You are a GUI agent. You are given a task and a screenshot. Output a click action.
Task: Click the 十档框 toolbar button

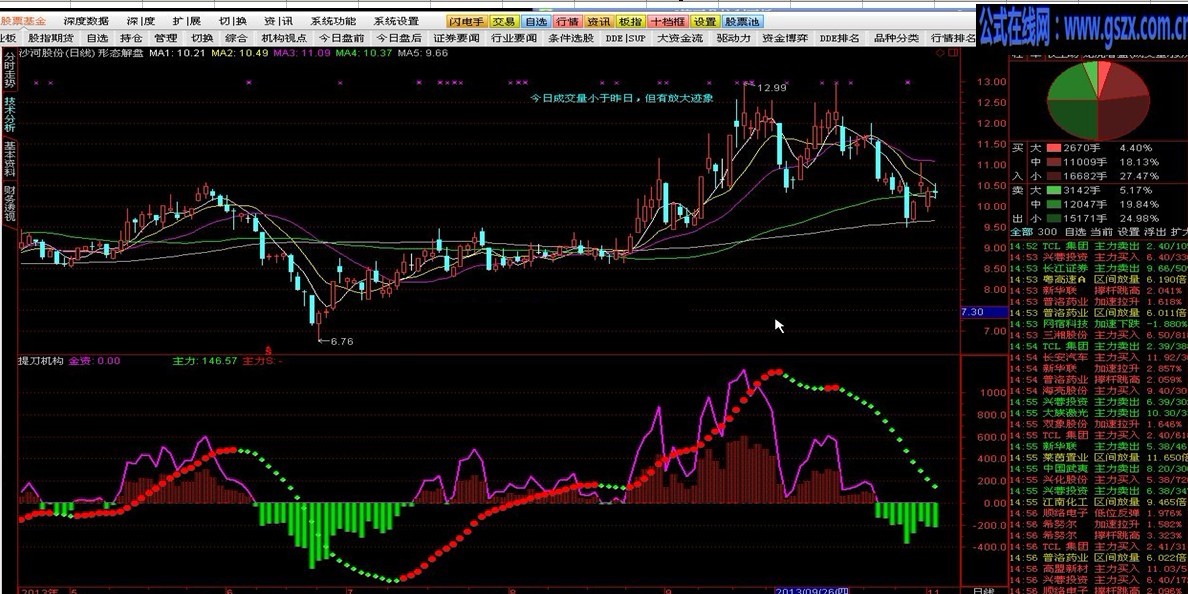click(667, 22)
